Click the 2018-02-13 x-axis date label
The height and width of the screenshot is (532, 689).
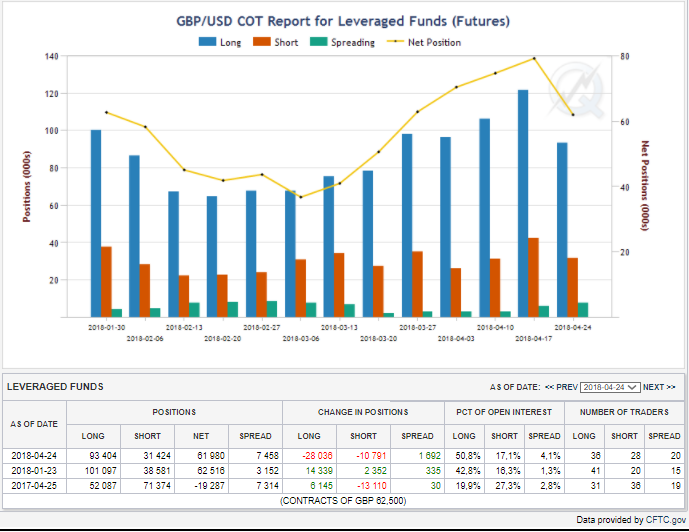[184, 327]
